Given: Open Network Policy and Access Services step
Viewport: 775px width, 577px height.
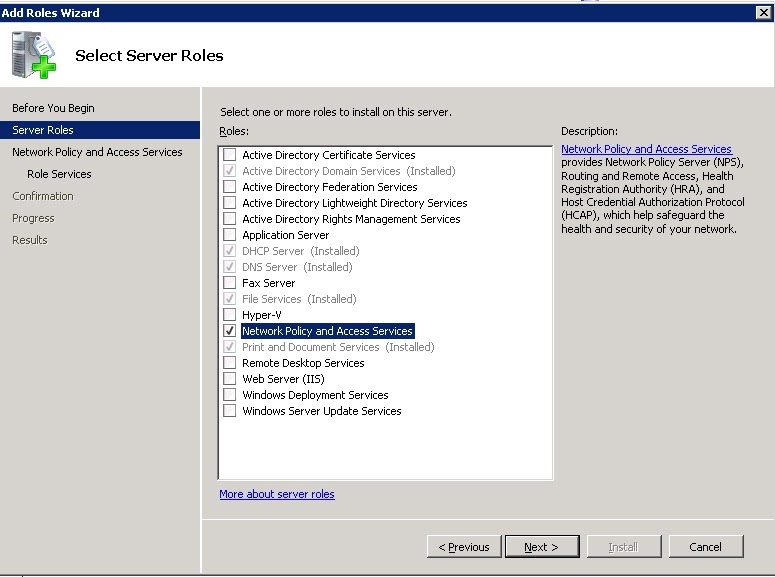Looking at the screenshot, I should click(97, 152).
